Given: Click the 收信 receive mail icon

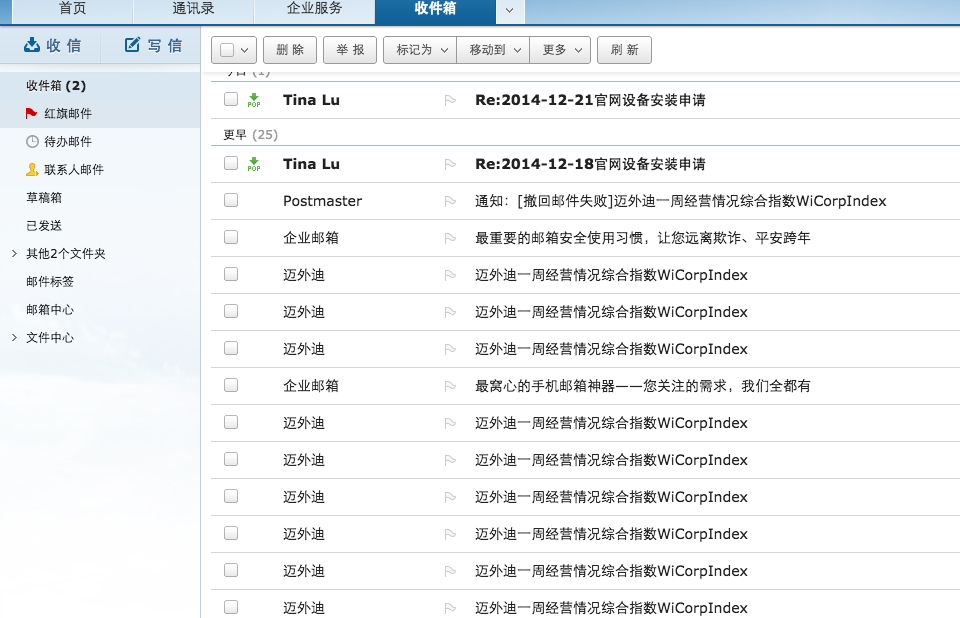Looking at the screenshot, I should [32, 45].
